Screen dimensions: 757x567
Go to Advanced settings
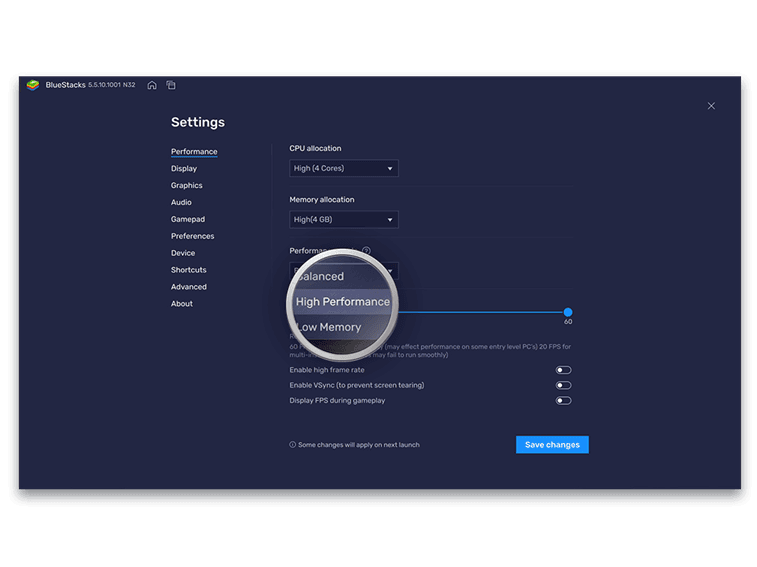pos(189,287)
